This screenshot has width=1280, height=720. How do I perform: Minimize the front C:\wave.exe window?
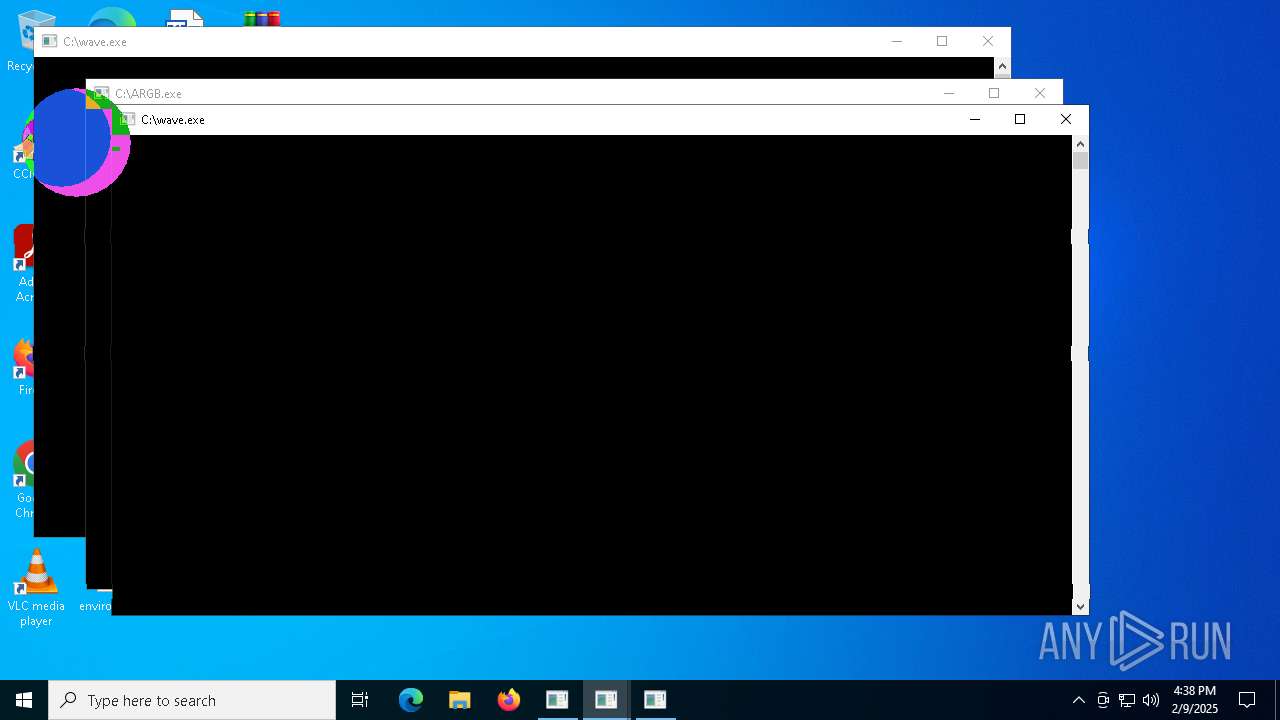tap(975, 119)
